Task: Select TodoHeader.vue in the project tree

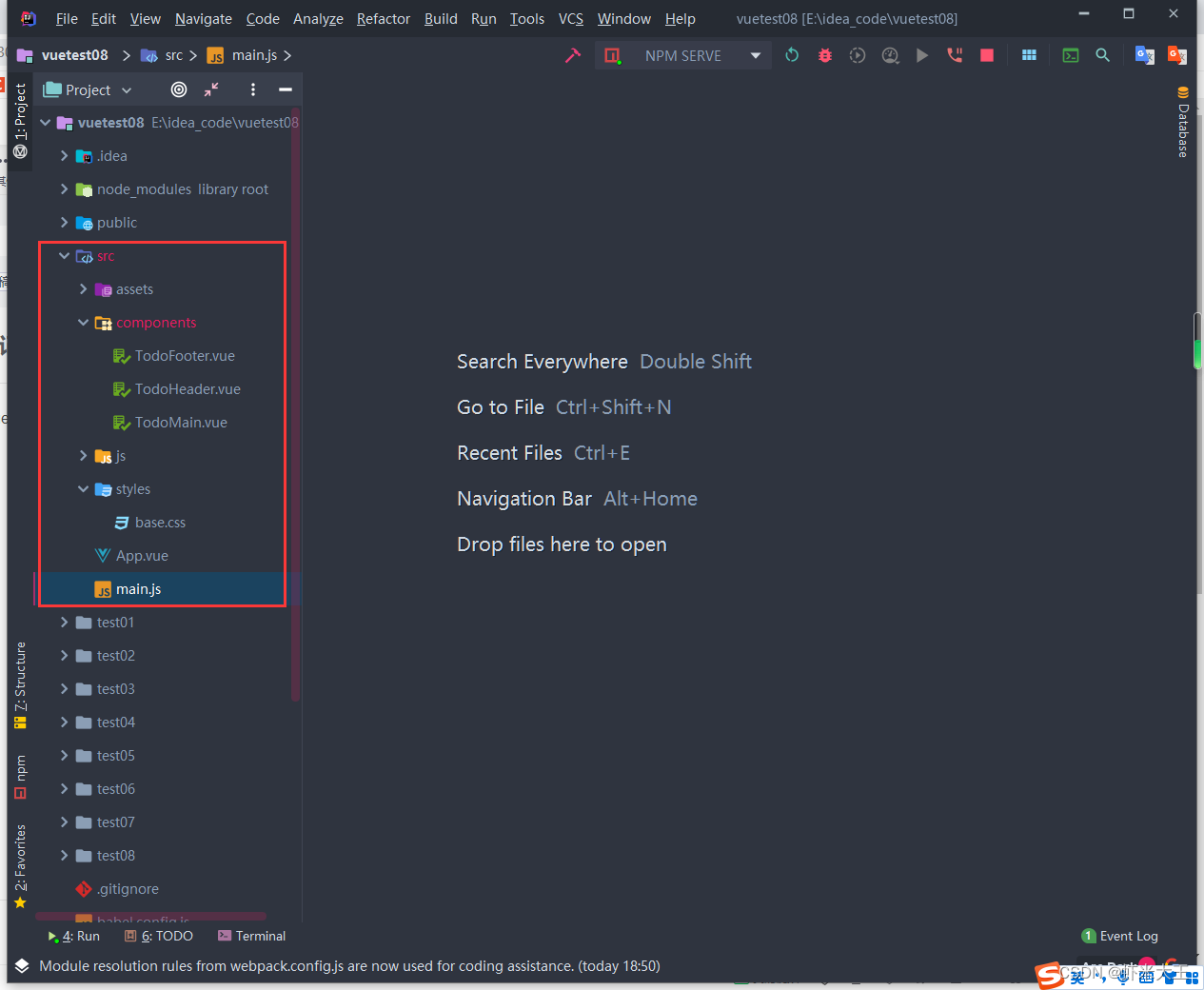Action: 186,388
